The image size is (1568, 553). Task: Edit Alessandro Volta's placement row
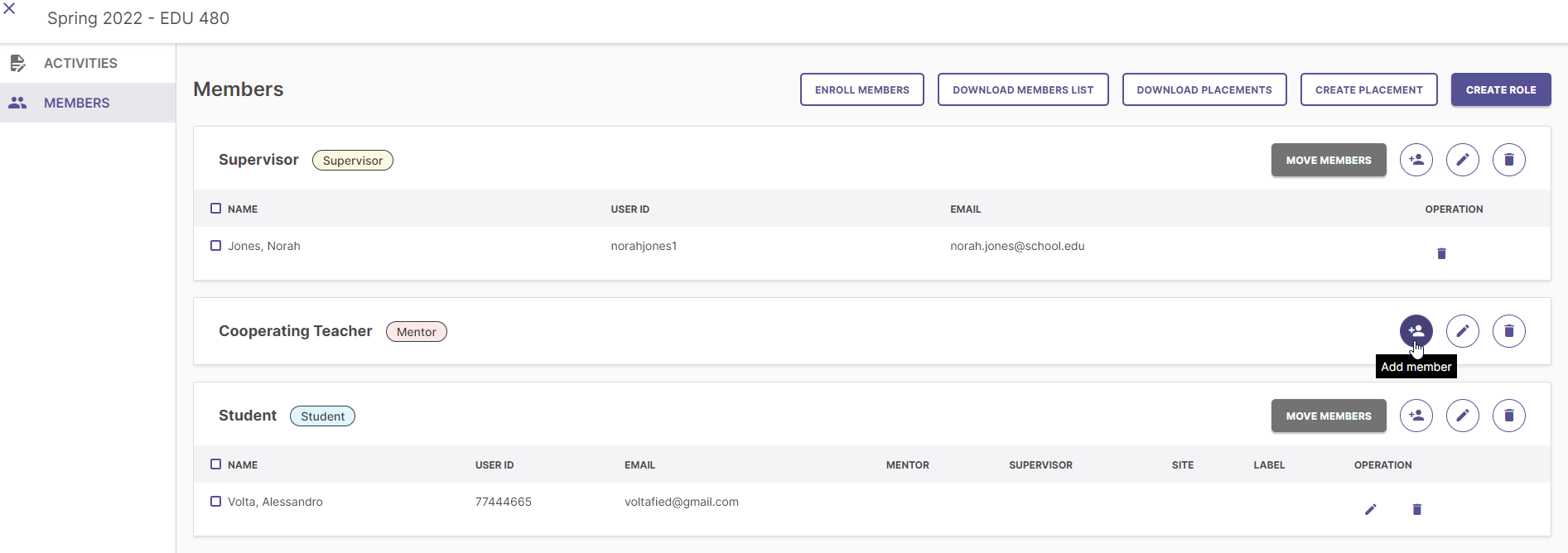[1371, 509]
